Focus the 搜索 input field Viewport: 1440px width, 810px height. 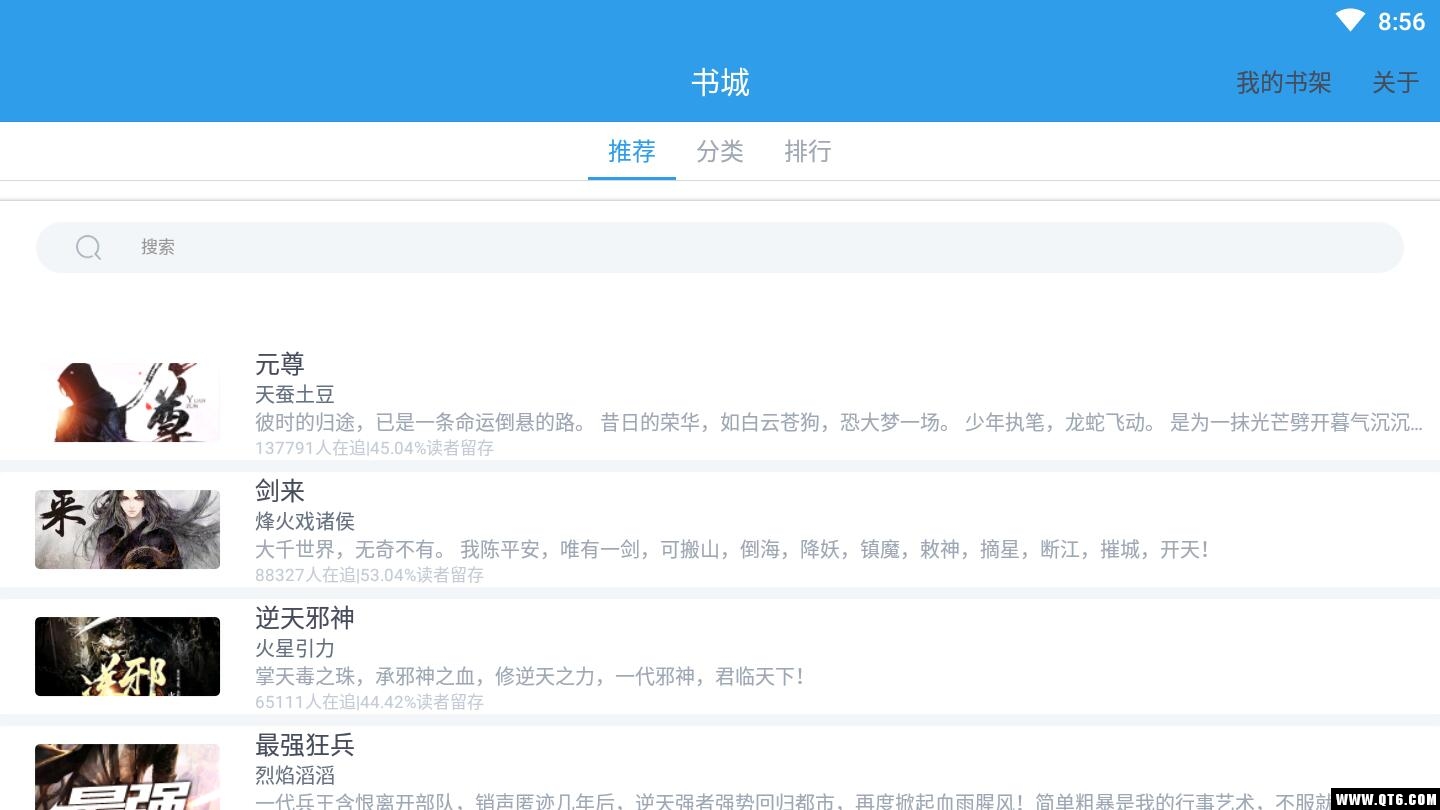click(x=720, y=247)
